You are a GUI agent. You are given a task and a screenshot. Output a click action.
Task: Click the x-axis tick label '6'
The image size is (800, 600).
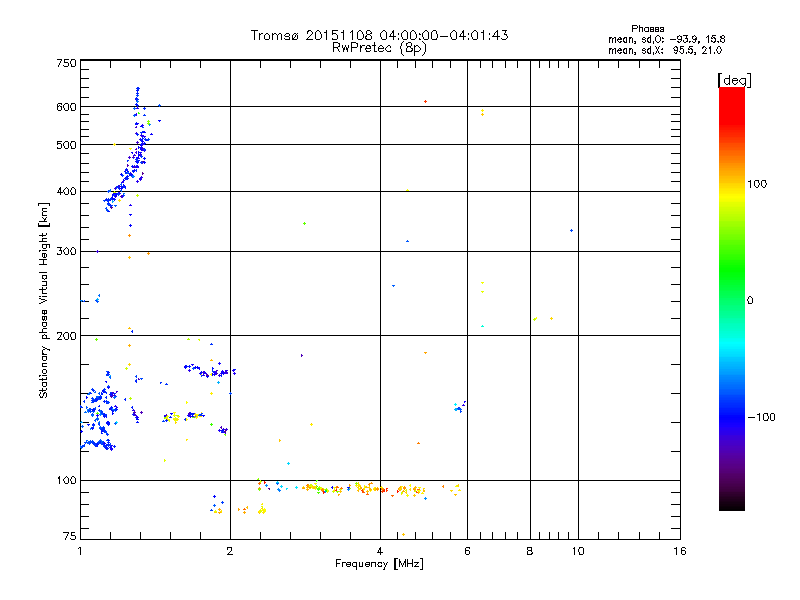(x=467, y=551)
